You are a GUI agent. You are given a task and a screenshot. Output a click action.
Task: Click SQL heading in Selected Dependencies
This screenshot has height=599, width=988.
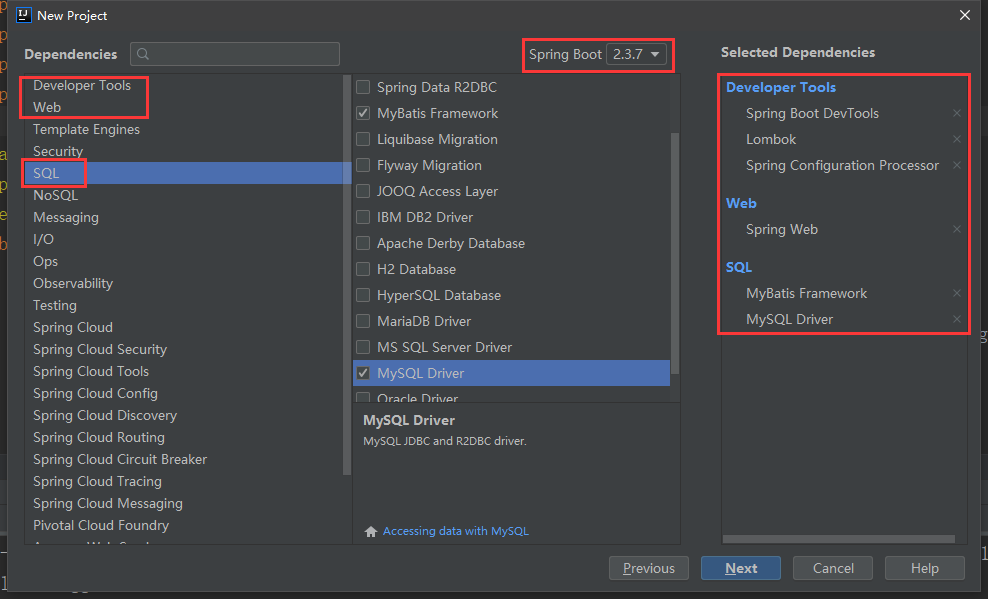[x=738, y=267]
